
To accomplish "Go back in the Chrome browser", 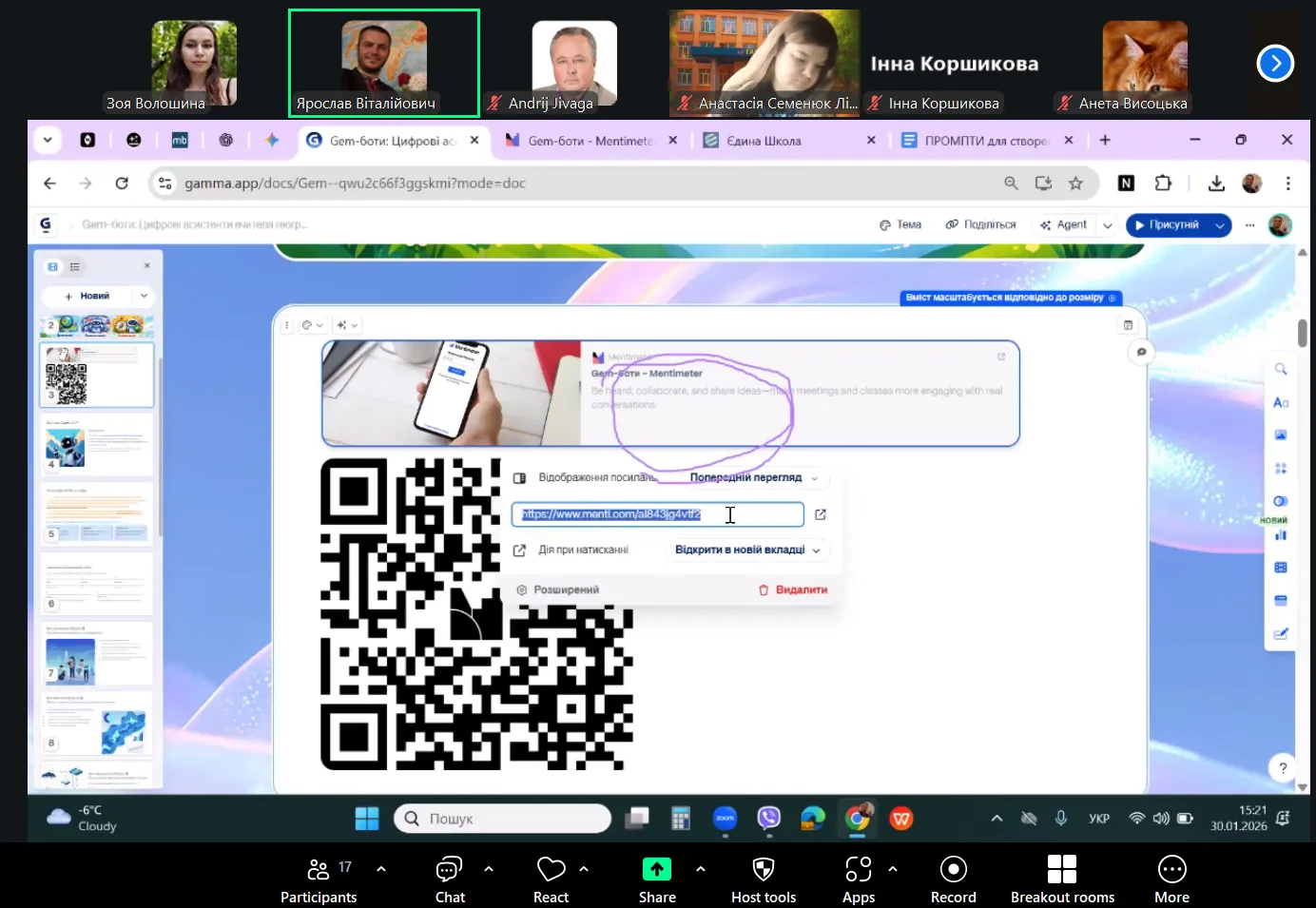I will pyautogui.click(x=50, y=184).
